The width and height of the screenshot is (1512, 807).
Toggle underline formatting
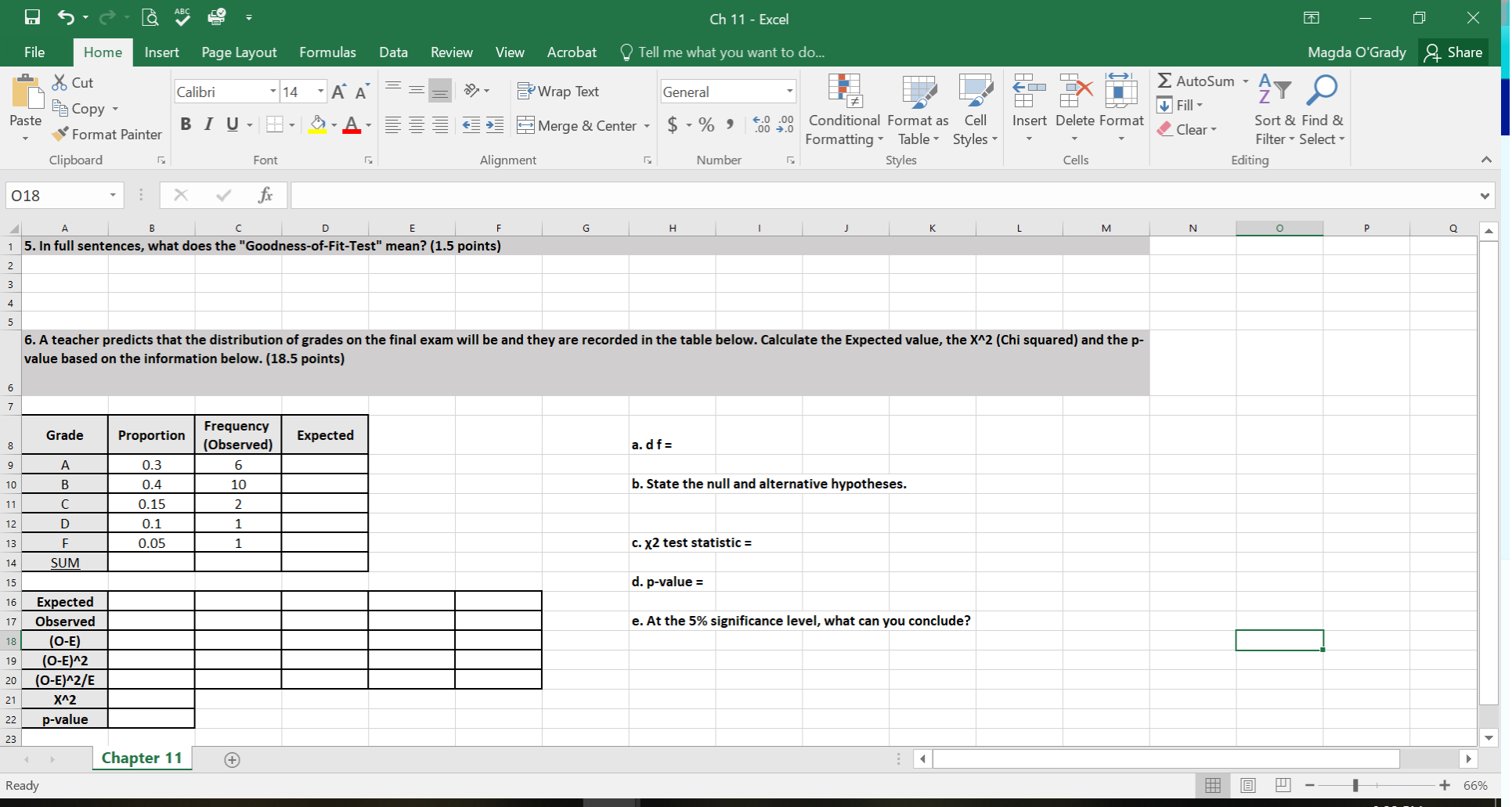pyautogui.click(x=232, y=124)
